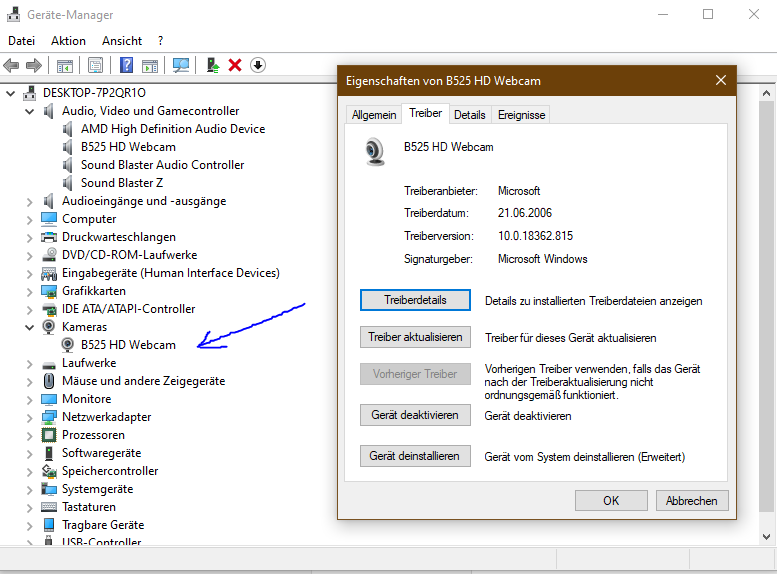Image resolution: width=777 pixels, height=574 pixels.
Task: Confirm dialog with OK button
Action: (x=611, y=501)
